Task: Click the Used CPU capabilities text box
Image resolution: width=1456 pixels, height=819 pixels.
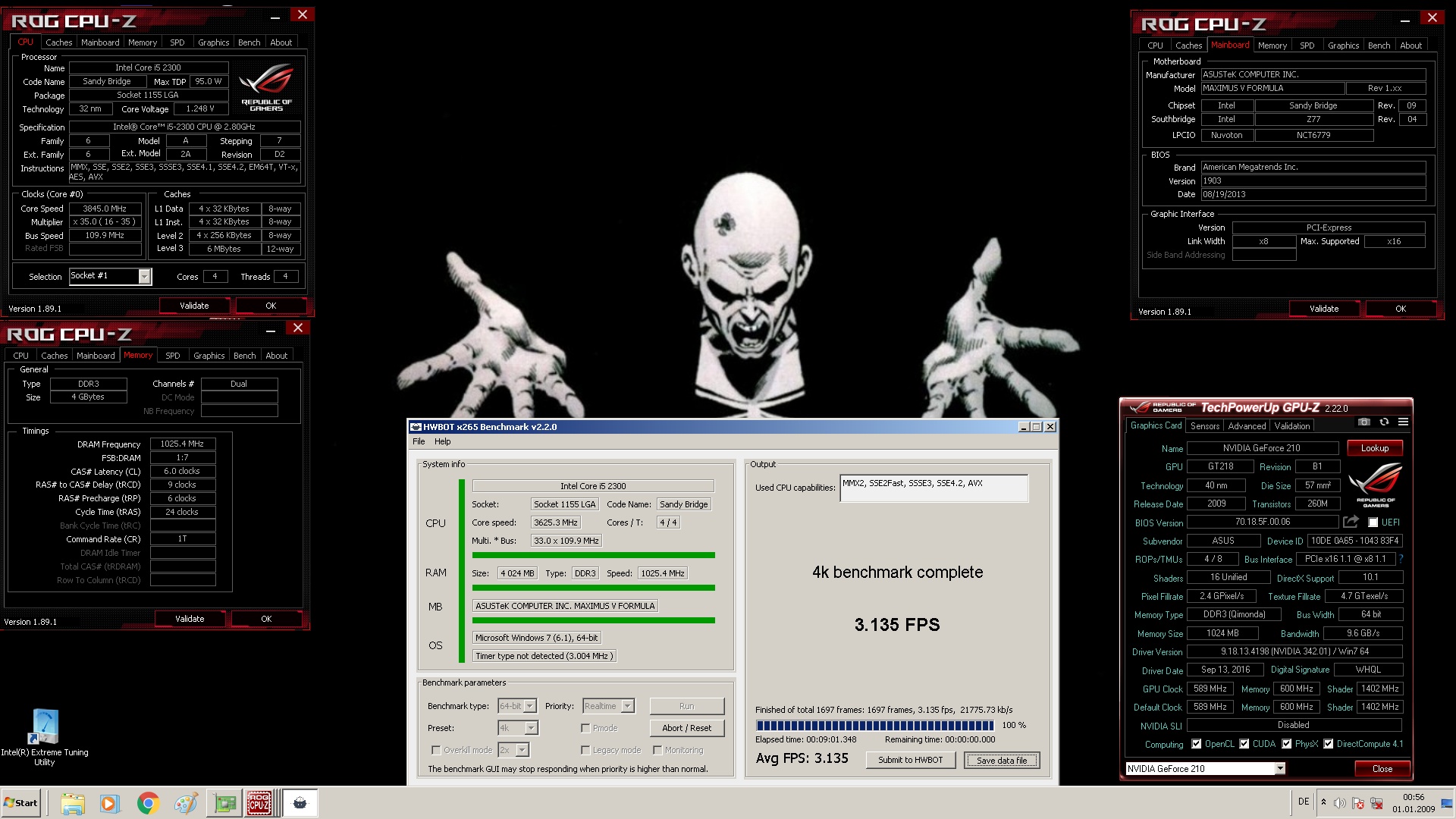Action: click(x=934, y=488)
